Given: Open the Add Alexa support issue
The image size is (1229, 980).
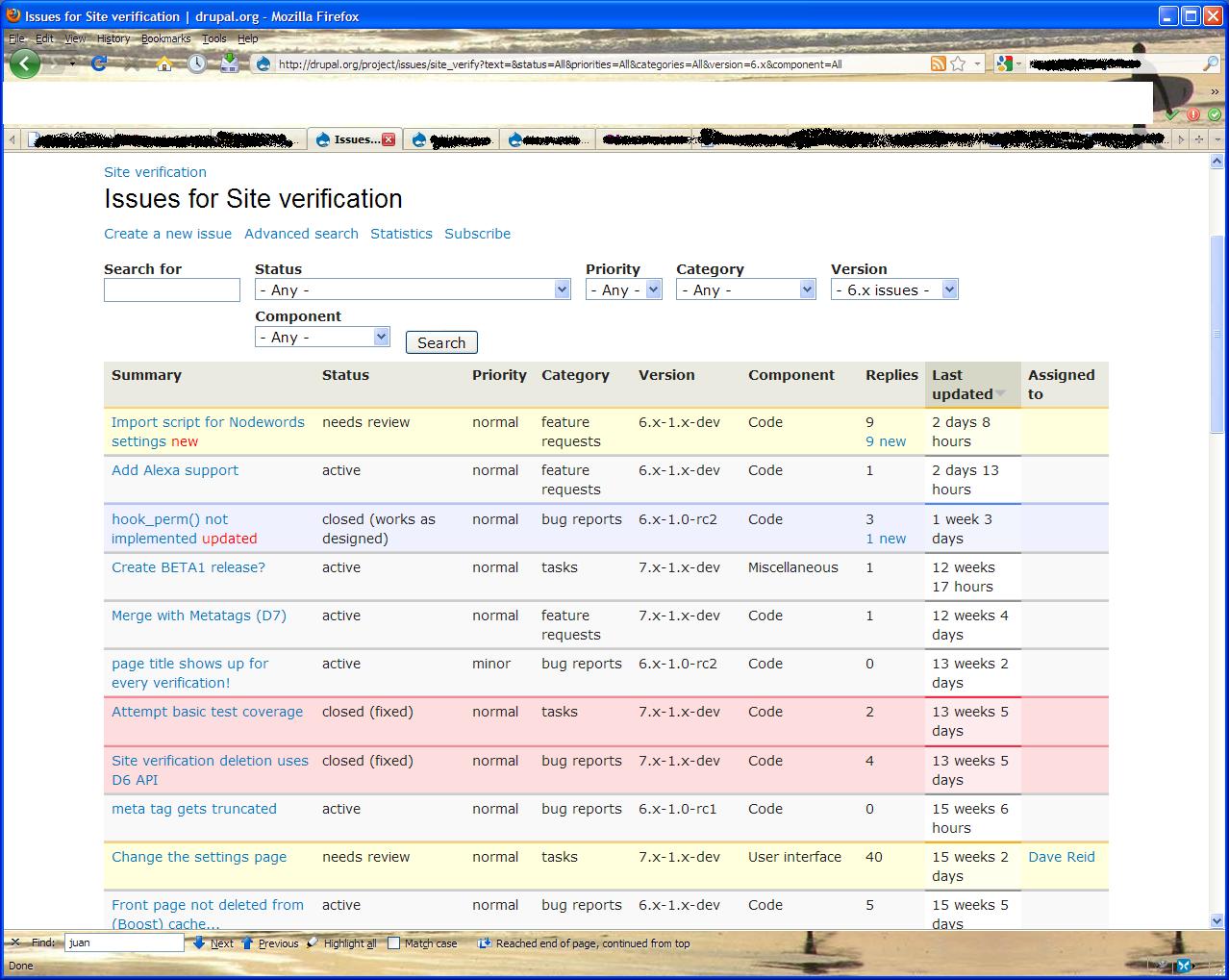Looking at the screenshot, I should (175, 470).
